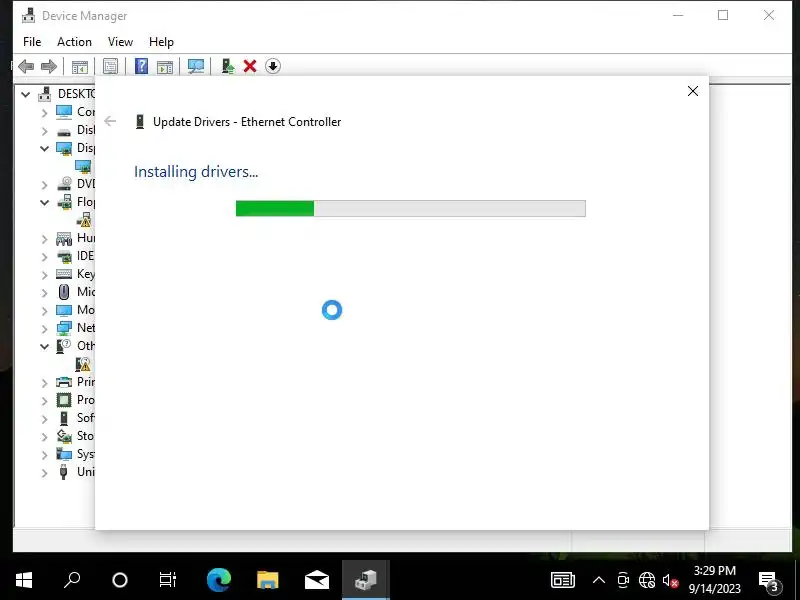Click the Print queues icon in tree
800x600 pixels.
coord(64,382)
